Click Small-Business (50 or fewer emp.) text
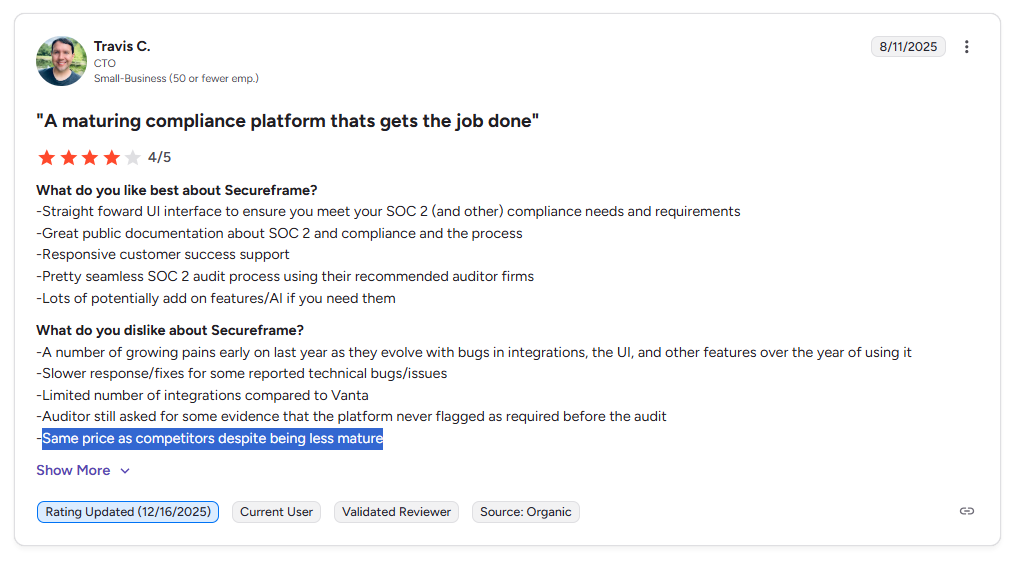The height and width of the screenshot is (563, 1021). (176, 78)
